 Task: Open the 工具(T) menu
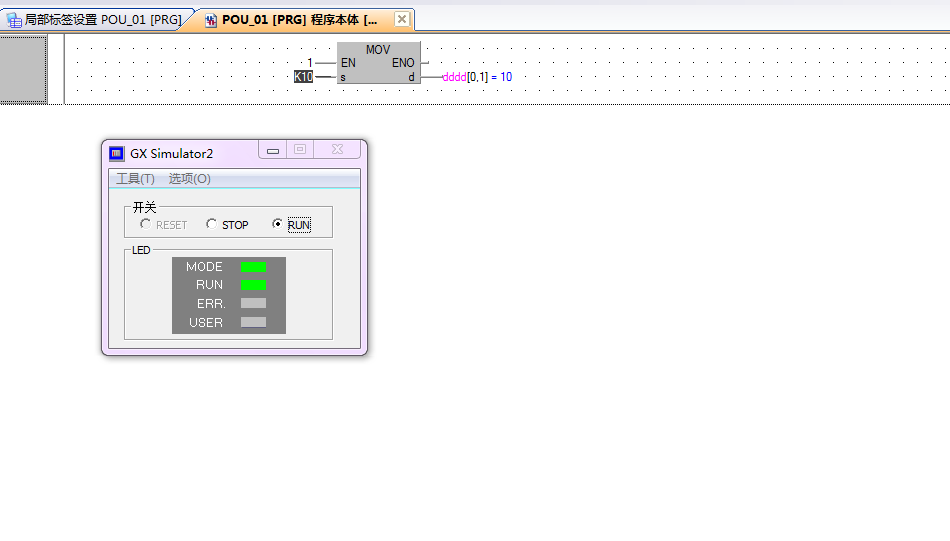[135, 179]
